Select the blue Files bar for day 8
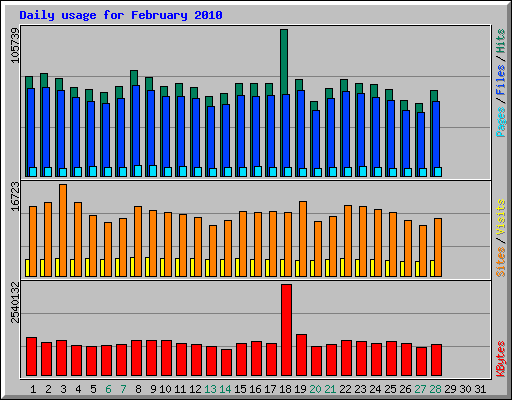512x400 pixels. [x=136, y=125]
